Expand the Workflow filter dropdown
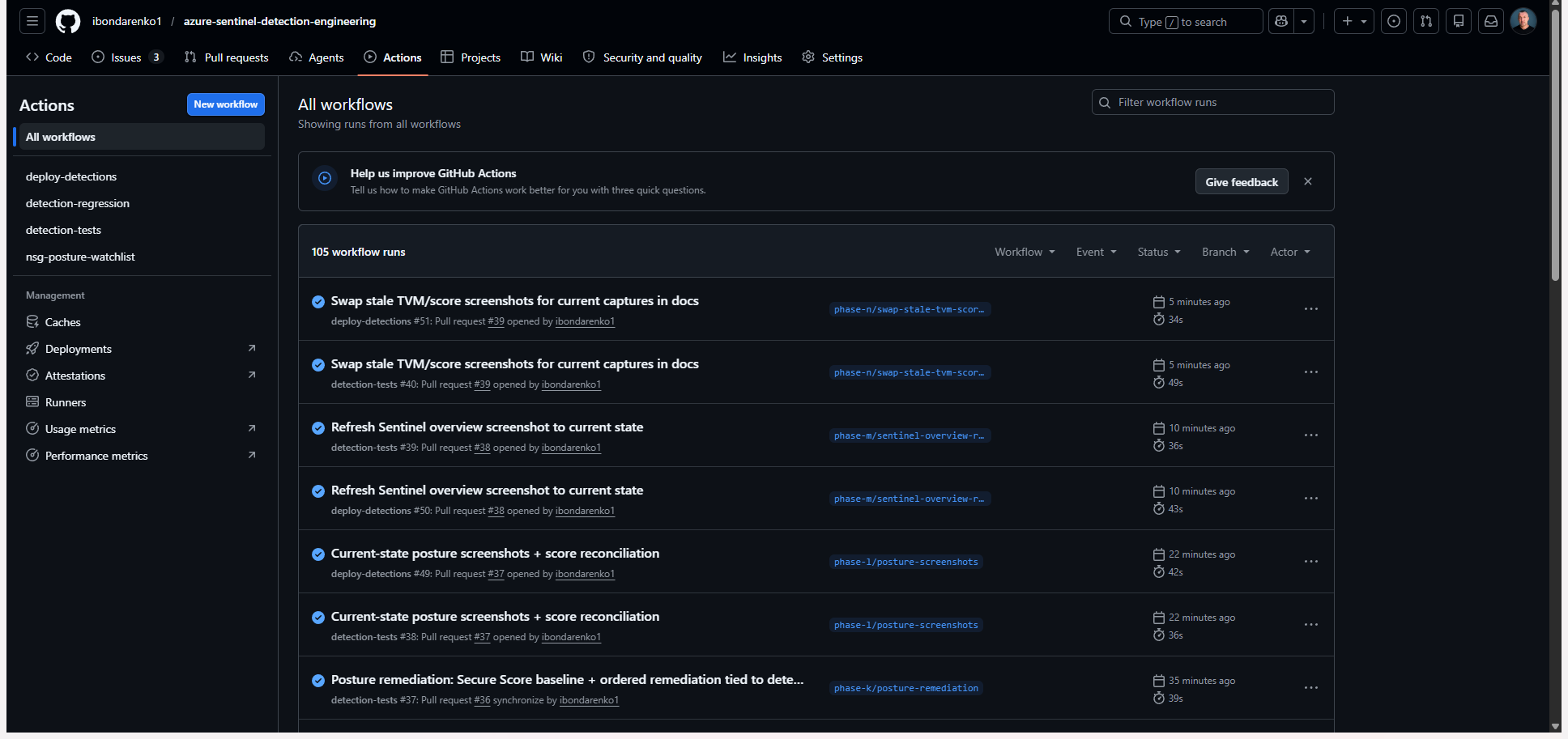This screenshot has width=1568, height=739. point(1025,252)
